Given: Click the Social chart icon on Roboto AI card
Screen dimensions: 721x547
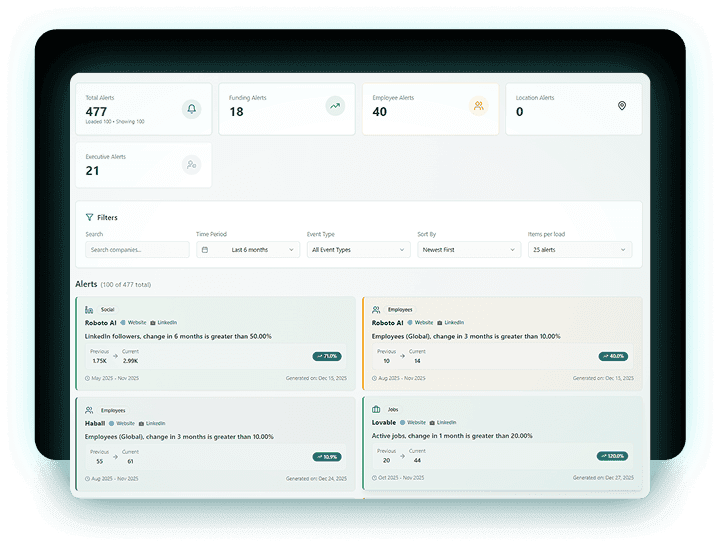Looking at the screenshot, I should click(x=89, y=310).
